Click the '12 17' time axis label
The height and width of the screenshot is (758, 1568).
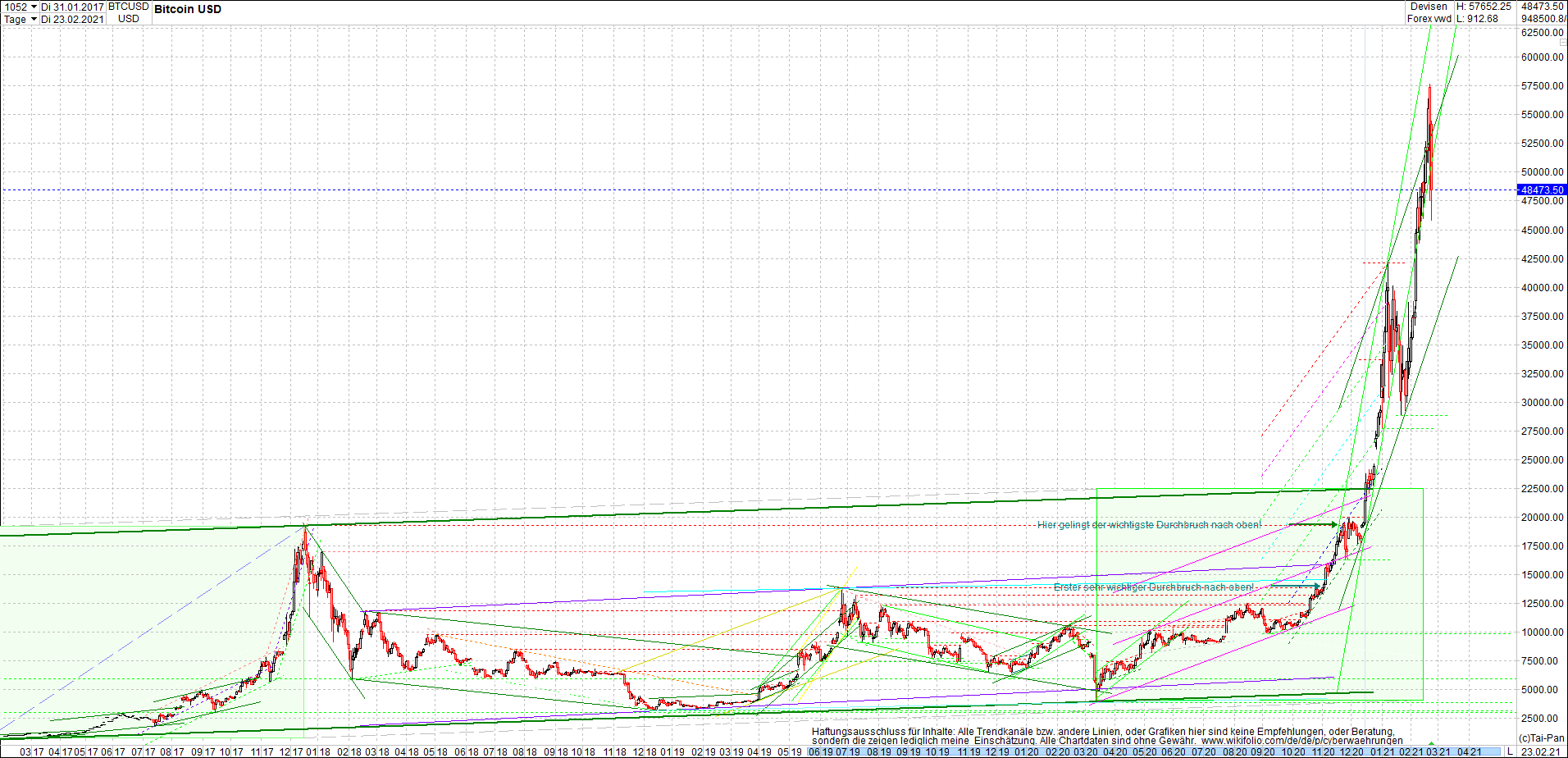click(x=290, y=751)
